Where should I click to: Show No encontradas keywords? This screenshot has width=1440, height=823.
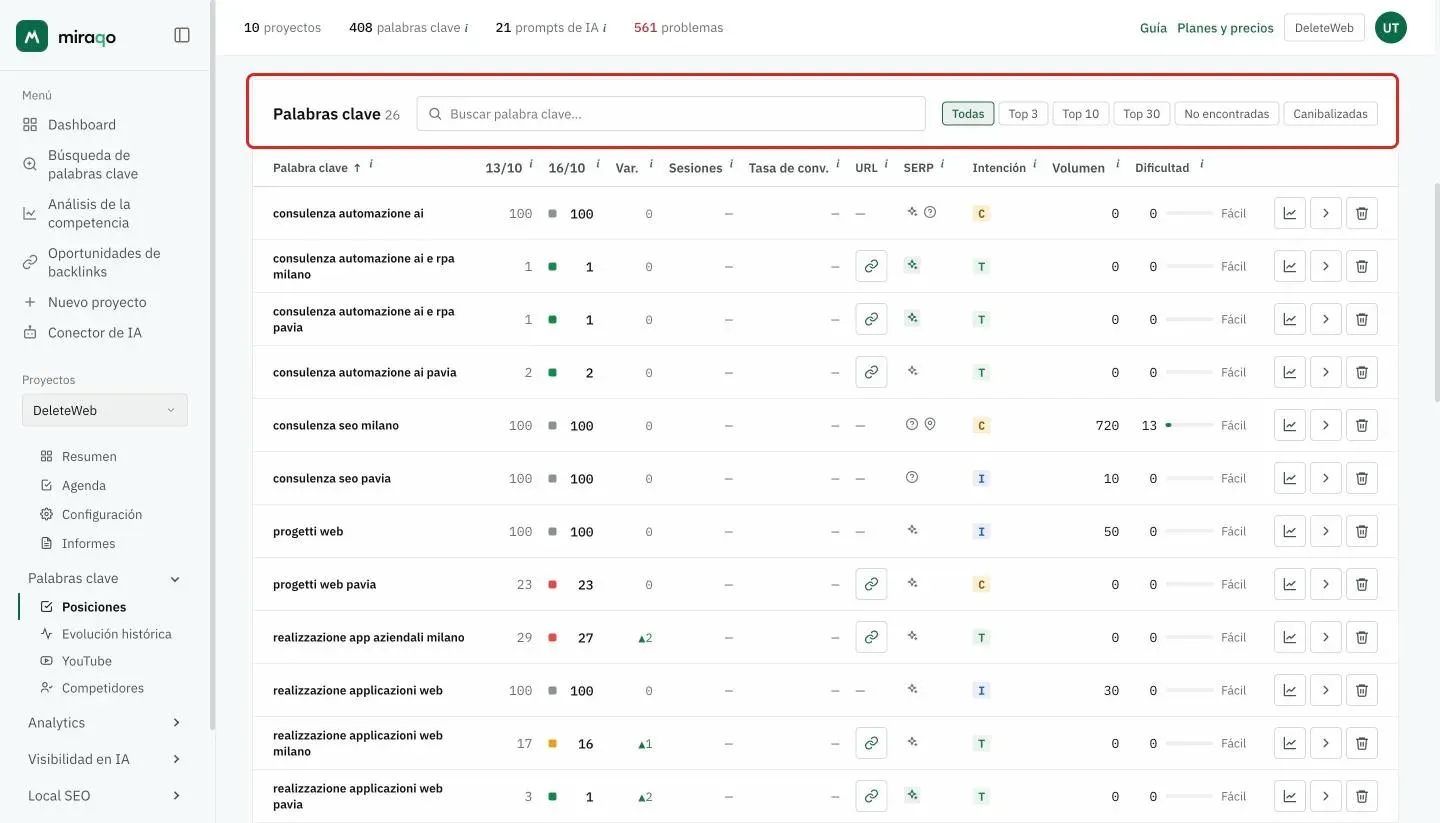[1227, 114]
